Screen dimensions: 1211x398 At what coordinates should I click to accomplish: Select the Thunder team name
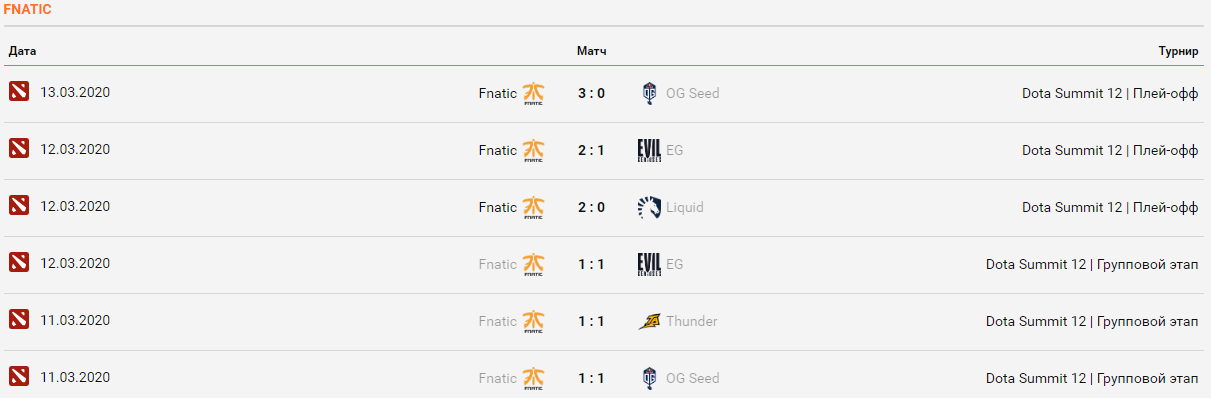tap(692, 321)
